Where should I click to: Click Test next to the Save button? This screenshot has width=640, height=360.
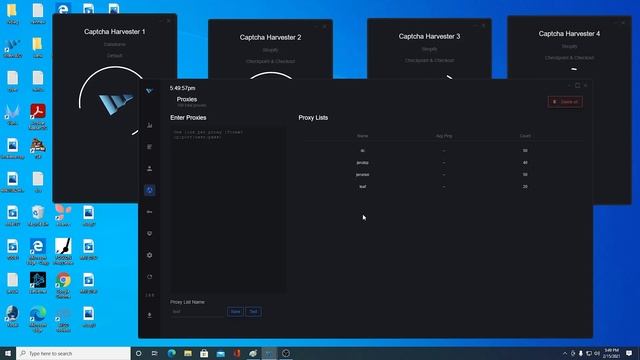[x=253, y=312]
